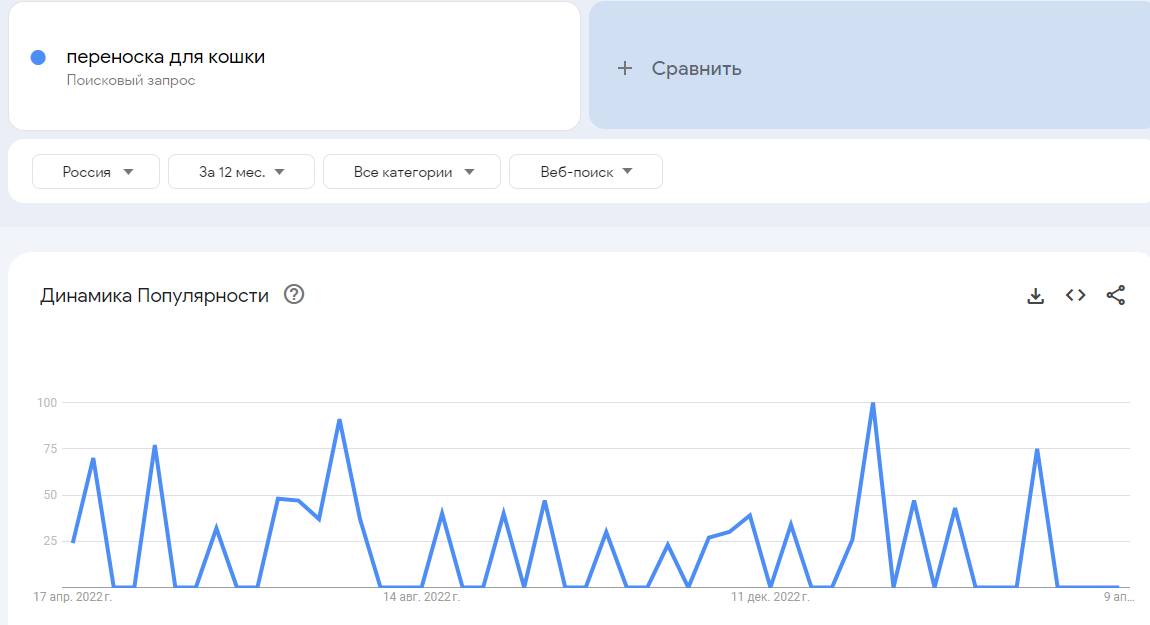This screenshot has height=625, width=1150.
Task: Open the embed code view for the chart
Action: 1075,295
